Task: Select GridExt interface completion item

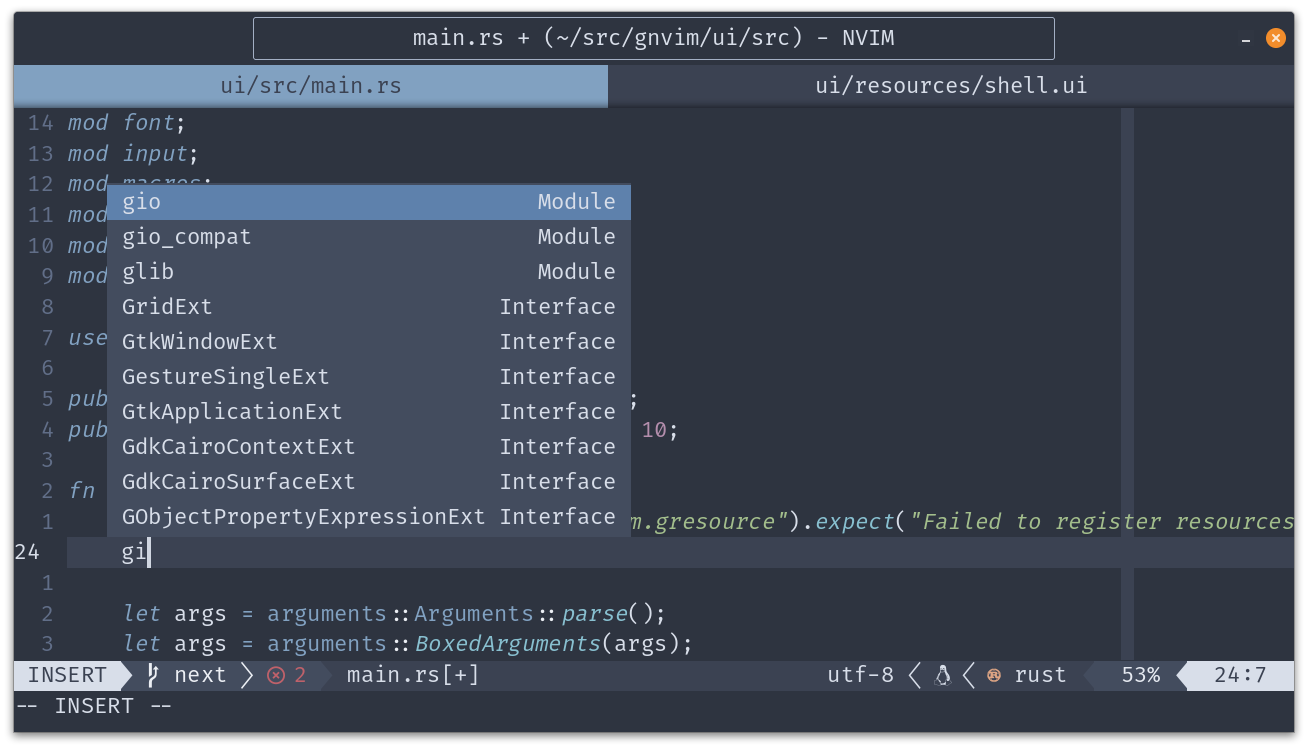Action: coord(368,307)
